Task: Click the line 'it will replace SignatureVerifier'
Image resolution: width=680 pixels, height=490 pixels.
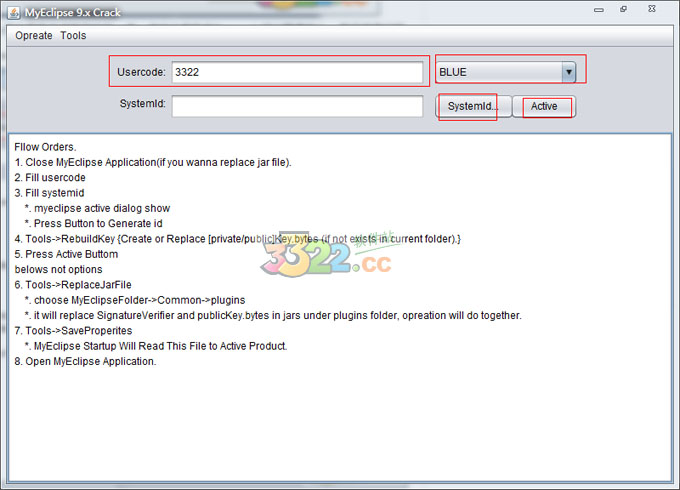Action: point(273,315)
